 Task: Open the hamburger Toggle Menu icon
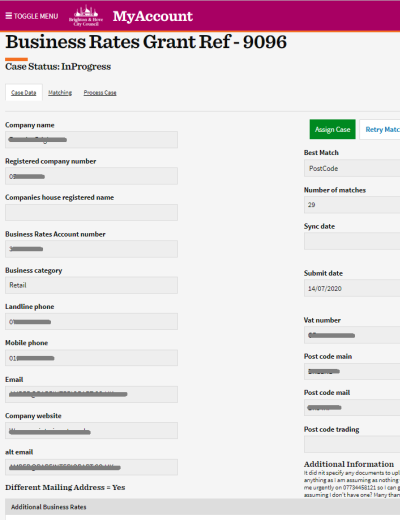pyautogui.click(x=9, y=16)
